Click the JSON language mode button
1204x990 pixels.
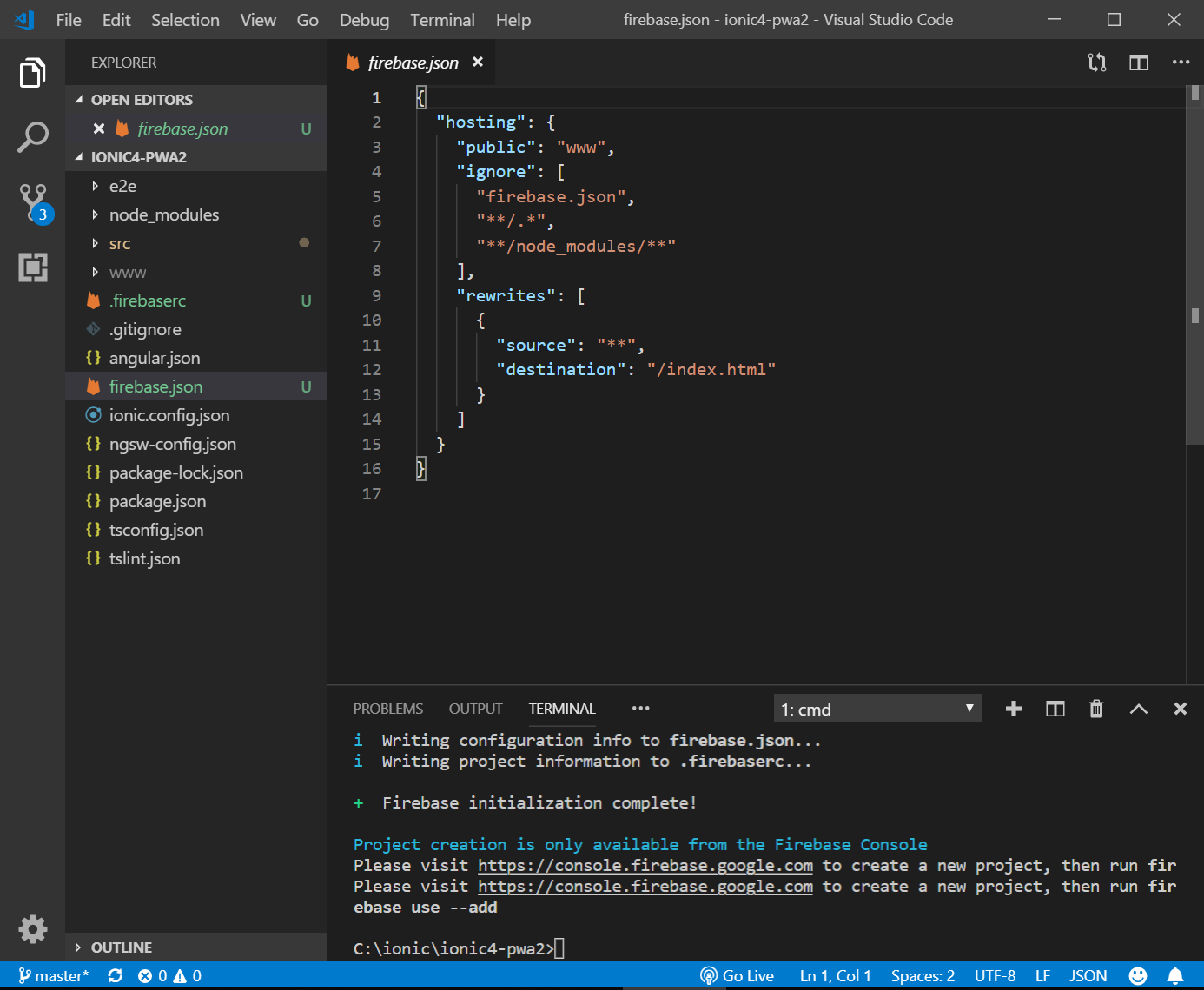1088,976
